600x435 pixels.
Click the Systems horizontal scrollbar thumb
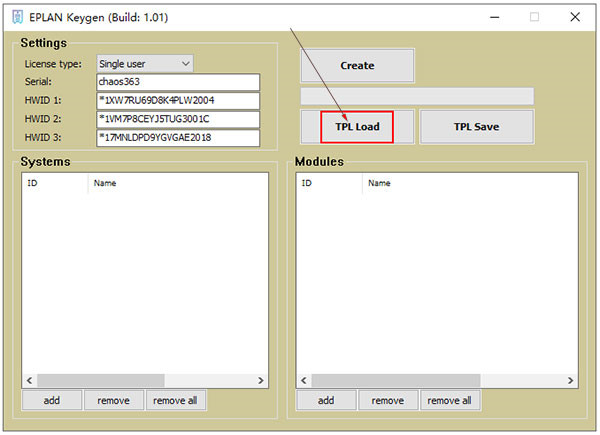[x=101, y=381]
